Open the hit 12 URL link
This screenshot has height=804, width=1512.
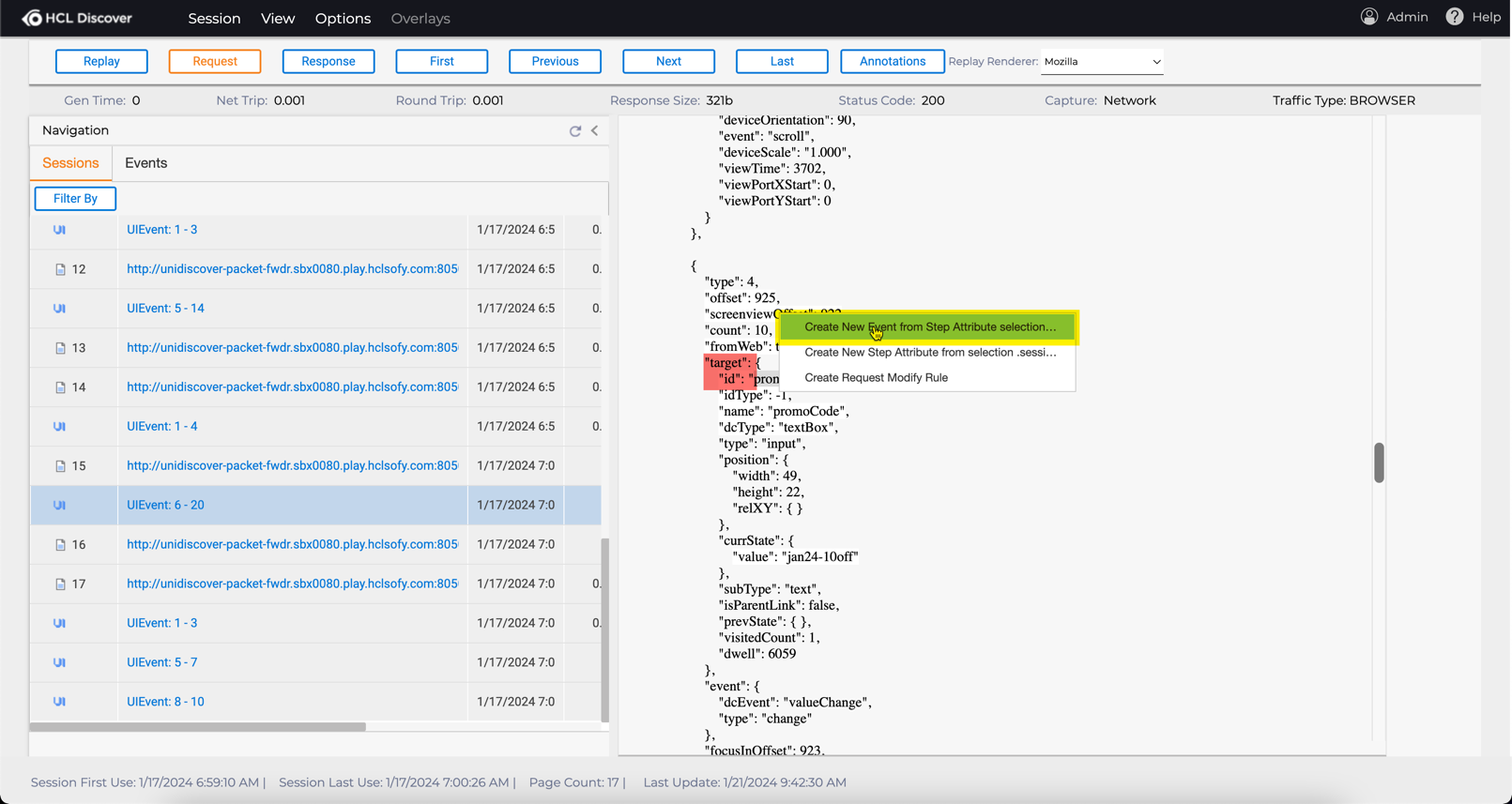(293, 269)
